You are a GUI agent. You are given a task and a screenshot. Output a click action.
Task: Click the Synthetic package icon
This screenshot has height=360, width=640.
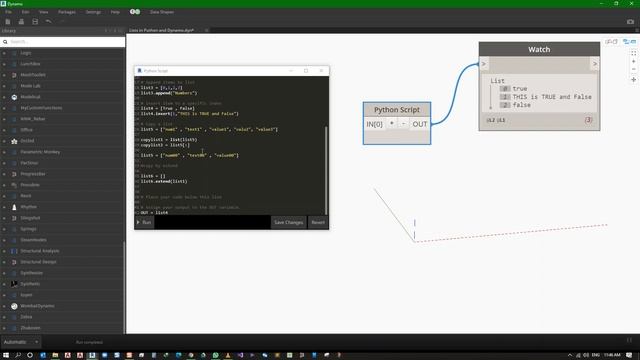click(x=14, y=284)
